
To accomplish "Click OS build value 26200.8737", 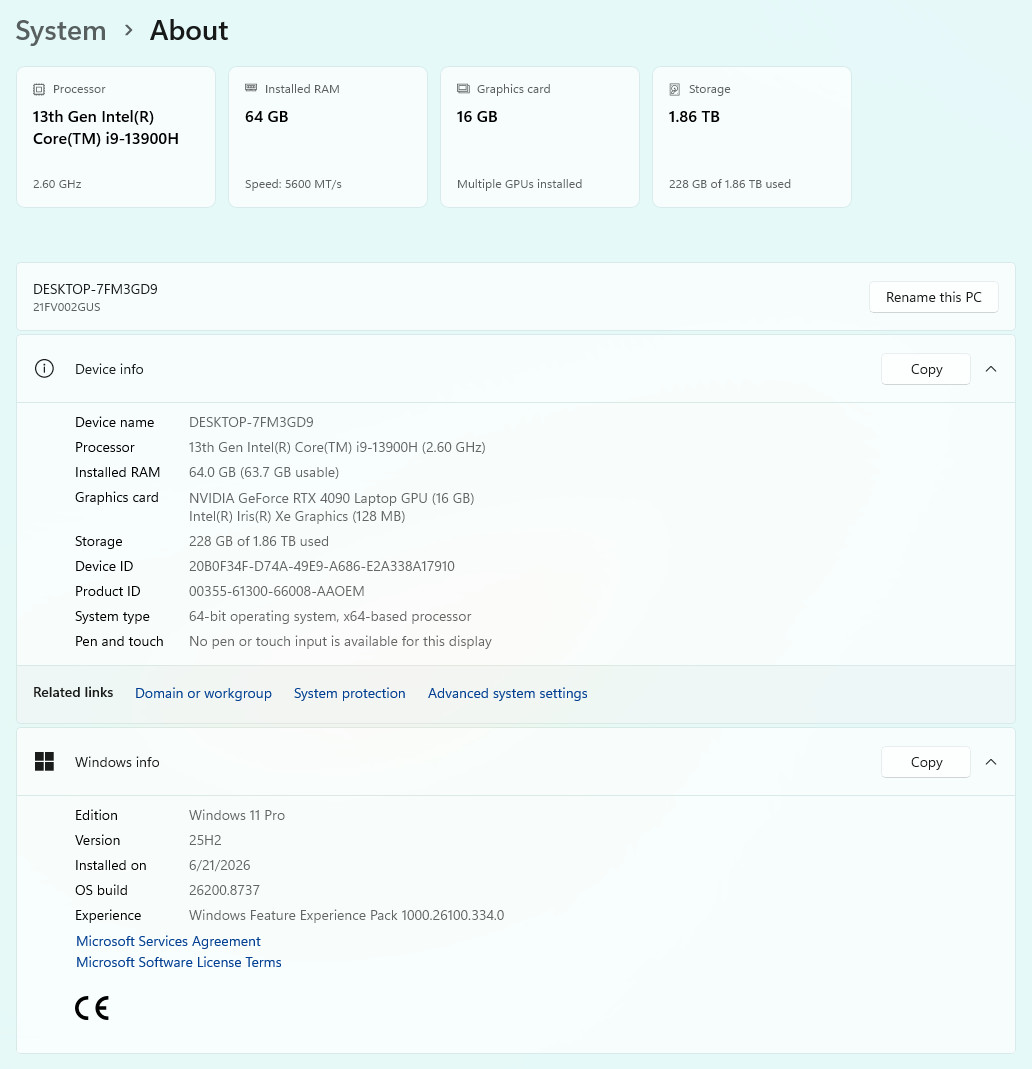I will pyautogui.click(x=224, y=890).
